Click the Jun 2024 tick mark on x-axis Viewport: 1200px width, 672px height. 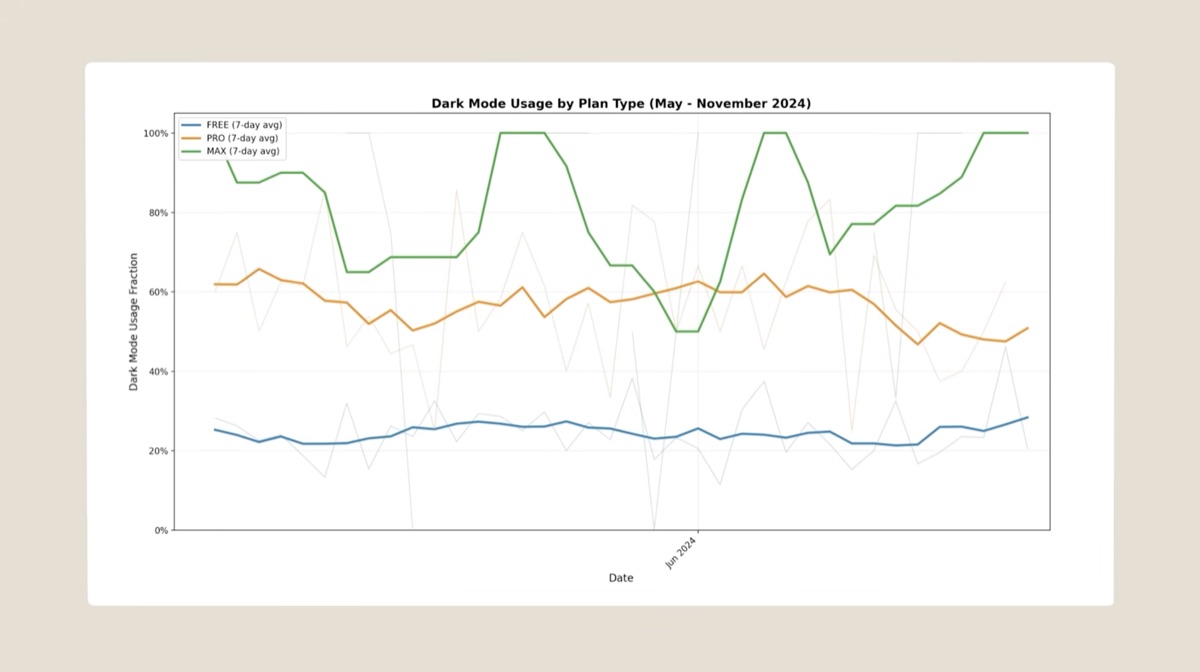tap(697, 532)
